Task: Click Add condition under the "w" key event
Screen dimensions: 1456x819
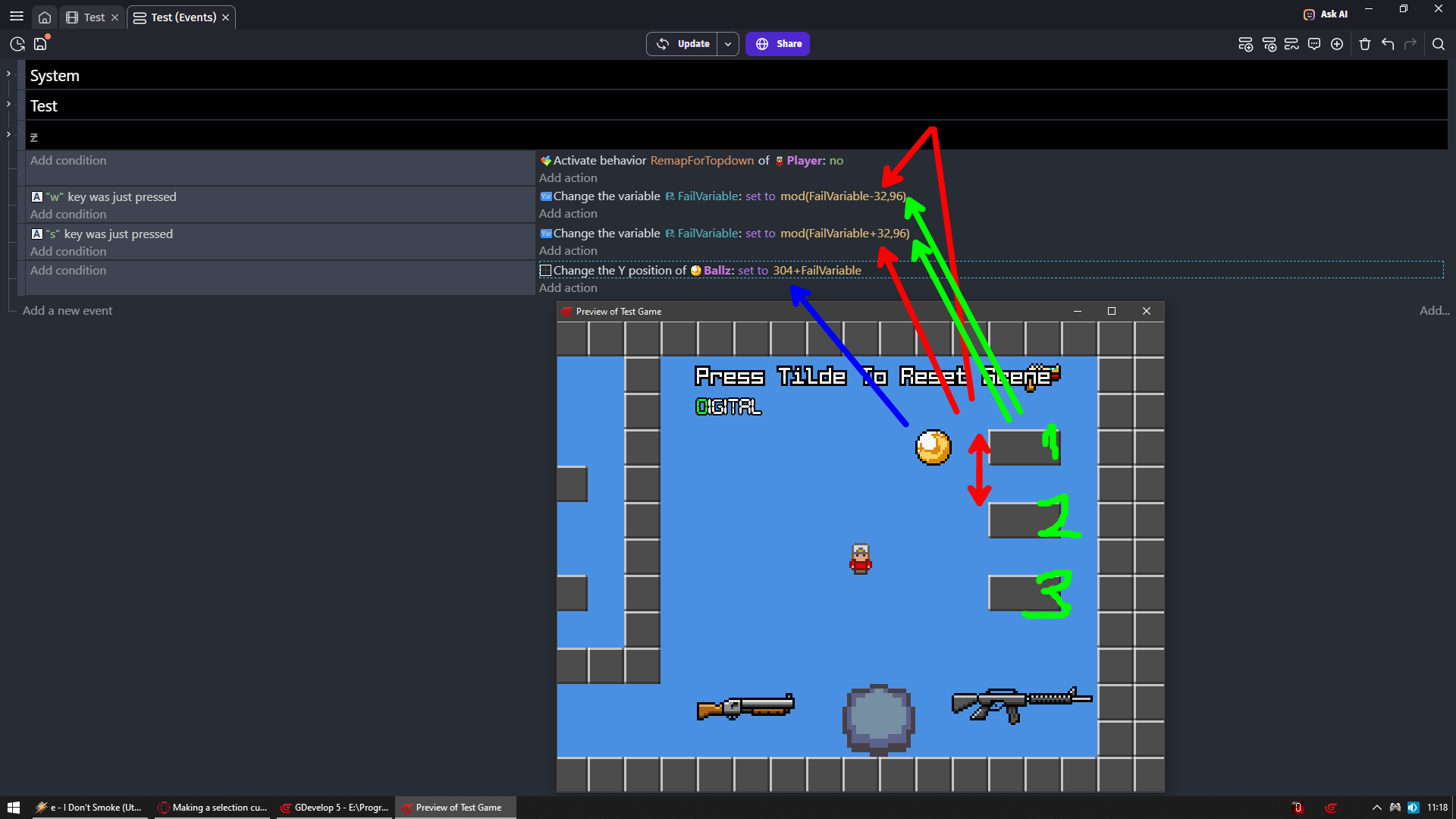Action: [68, 215]
